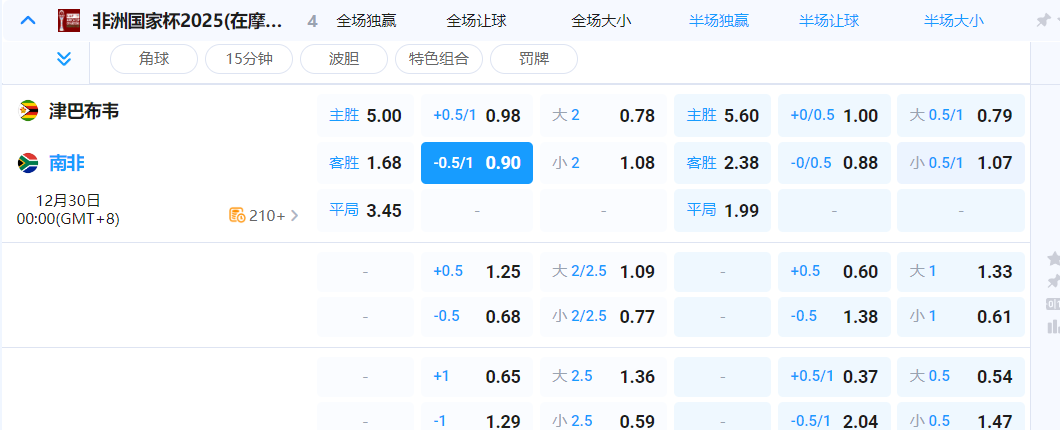Open the 罚牌 markets tab
Viewport: 1060px width, 430px height.
click(533, 59)
